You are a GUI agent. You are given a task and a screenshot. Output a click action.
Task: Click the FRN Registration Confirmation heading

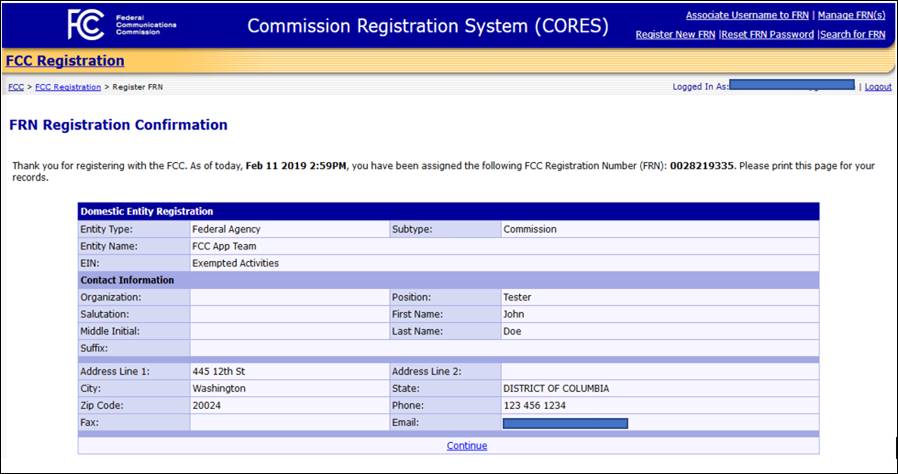click(x=119, y=125)
